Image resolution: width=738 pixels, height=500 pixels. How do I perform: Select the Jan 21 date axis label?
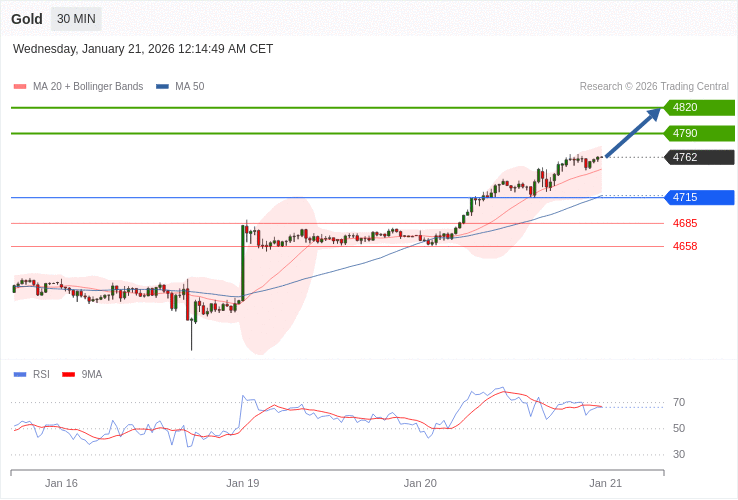(605, 483)
